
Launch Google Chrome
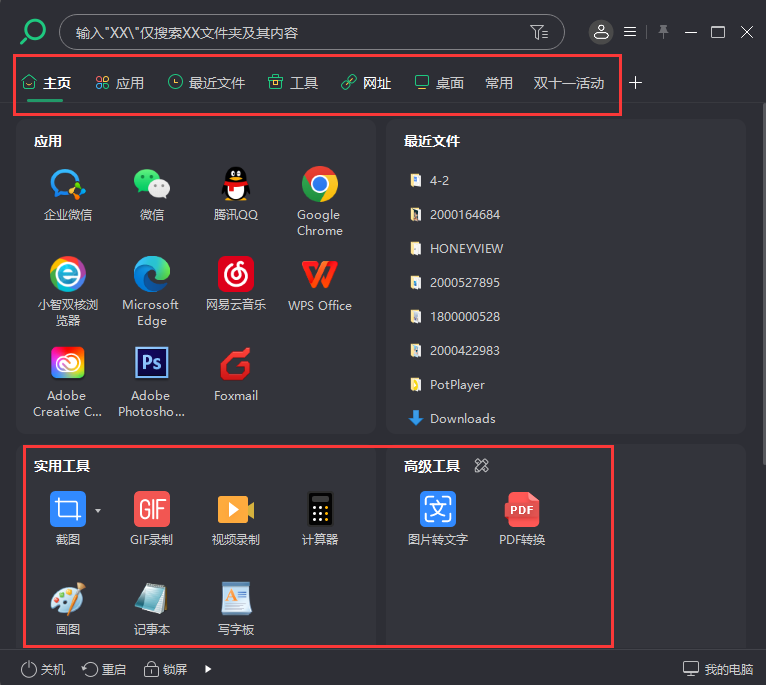point(319,201)
